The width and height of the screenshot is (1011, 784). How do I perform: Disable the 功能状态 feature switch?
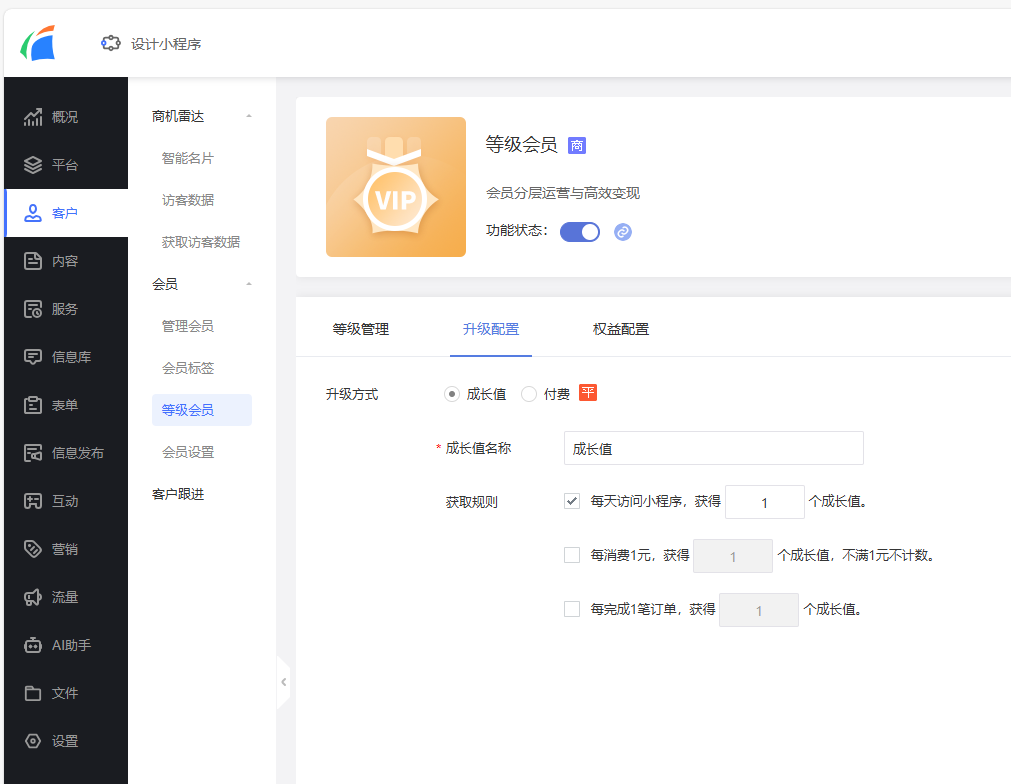580,231
